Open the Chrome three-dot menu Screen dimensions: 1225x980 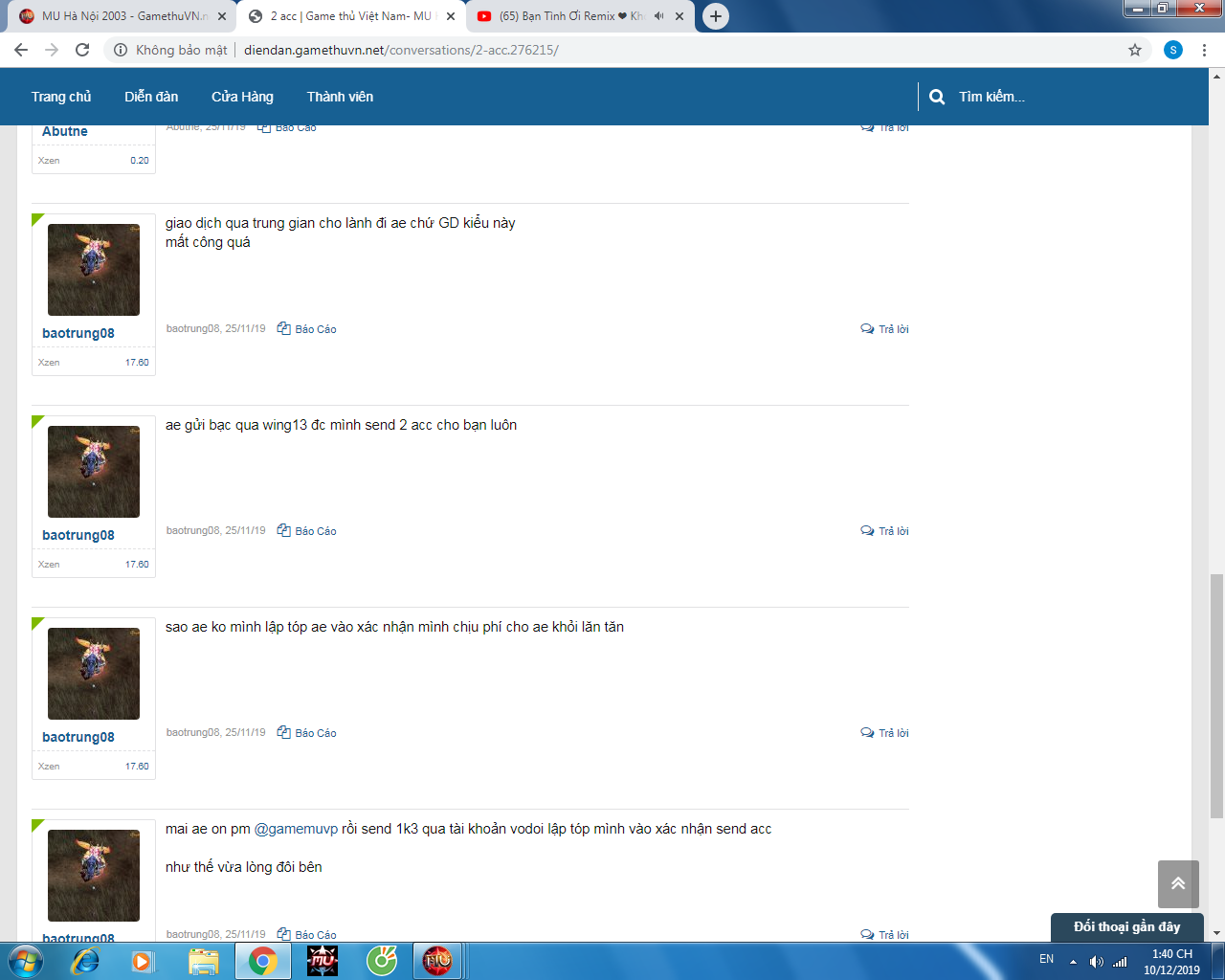point(1204,50)
